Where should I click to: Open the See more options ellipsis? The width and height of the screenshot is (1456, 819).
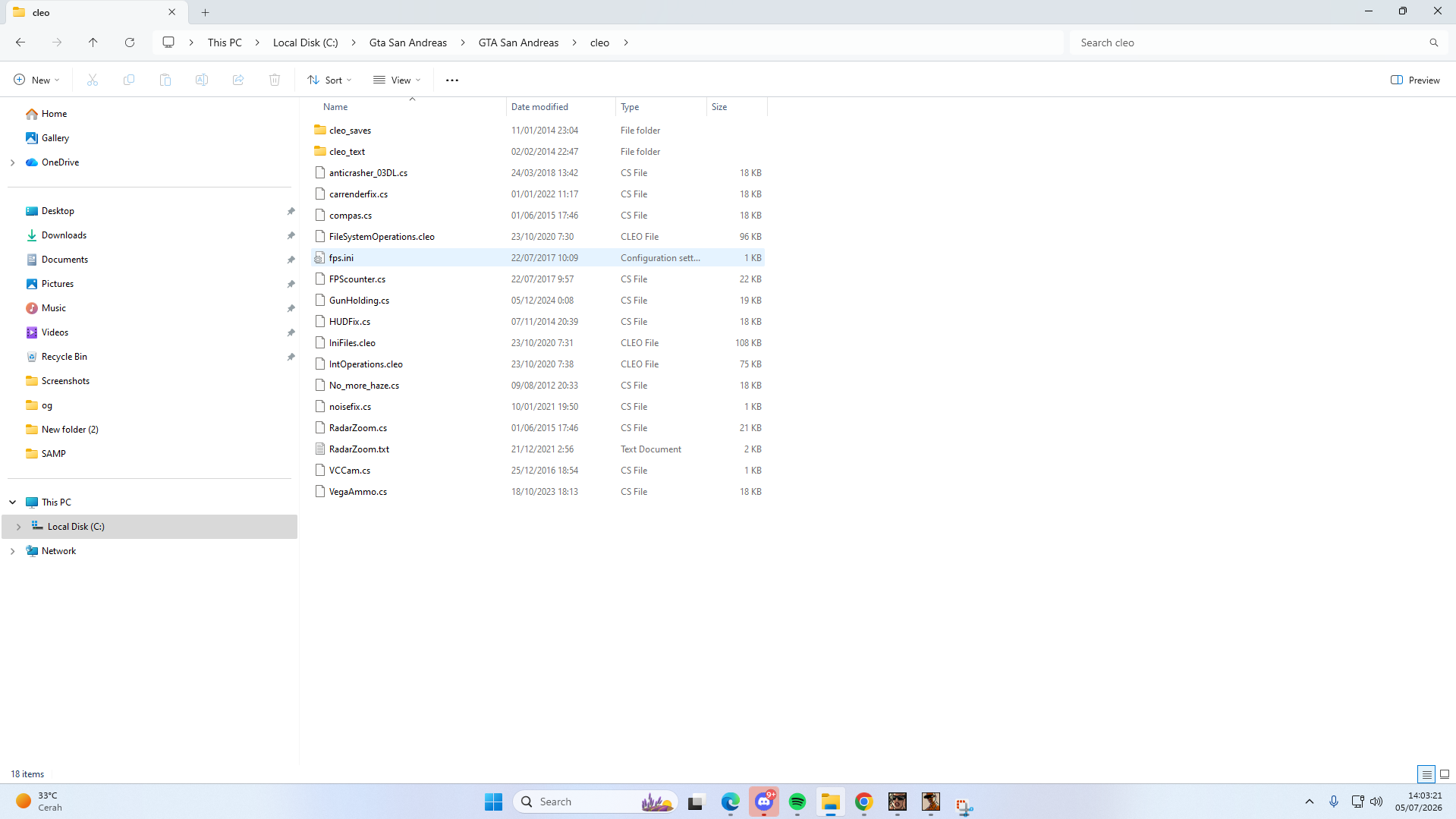pyautogui.click(x=452, y=80)
